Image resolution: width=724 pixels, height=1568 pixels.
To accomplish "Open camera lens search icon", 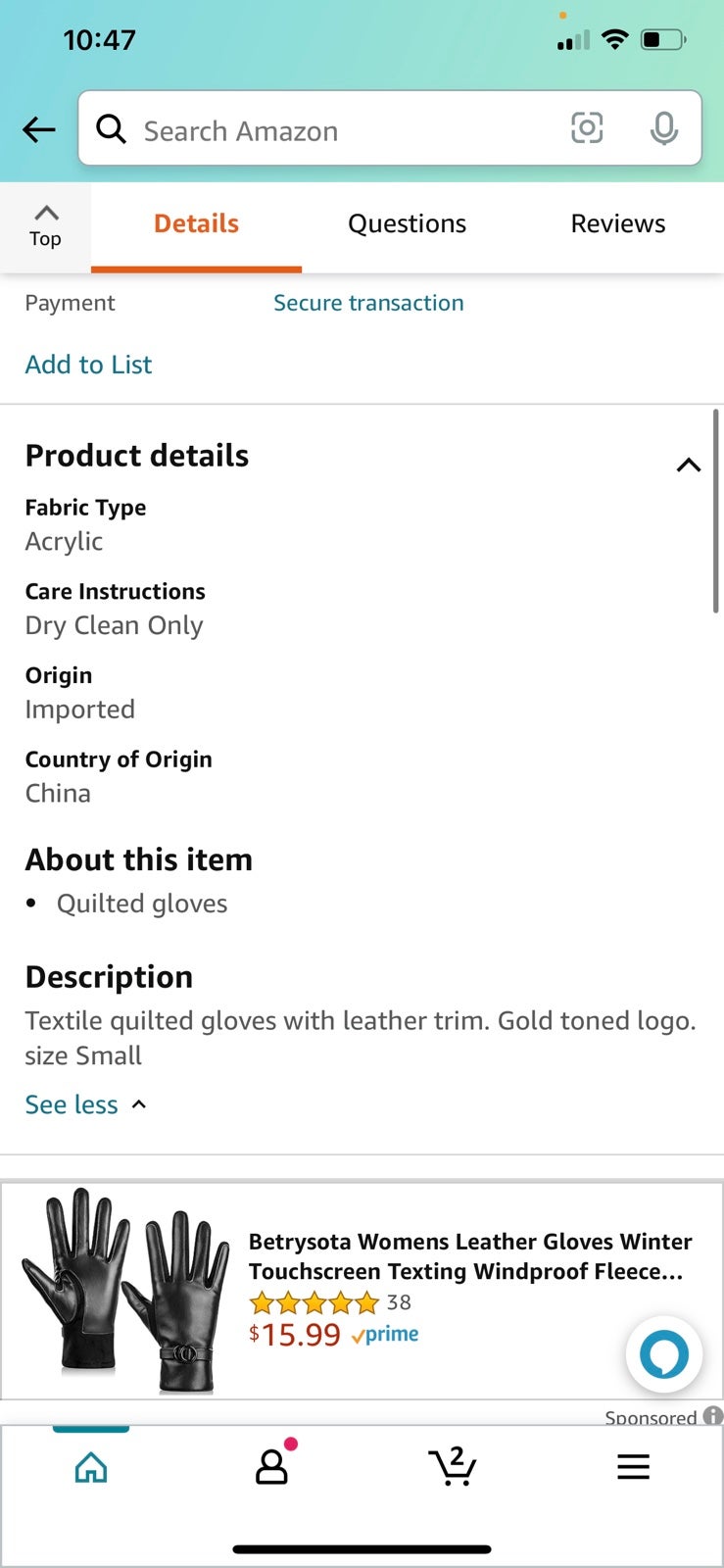I will click(587, 127).
